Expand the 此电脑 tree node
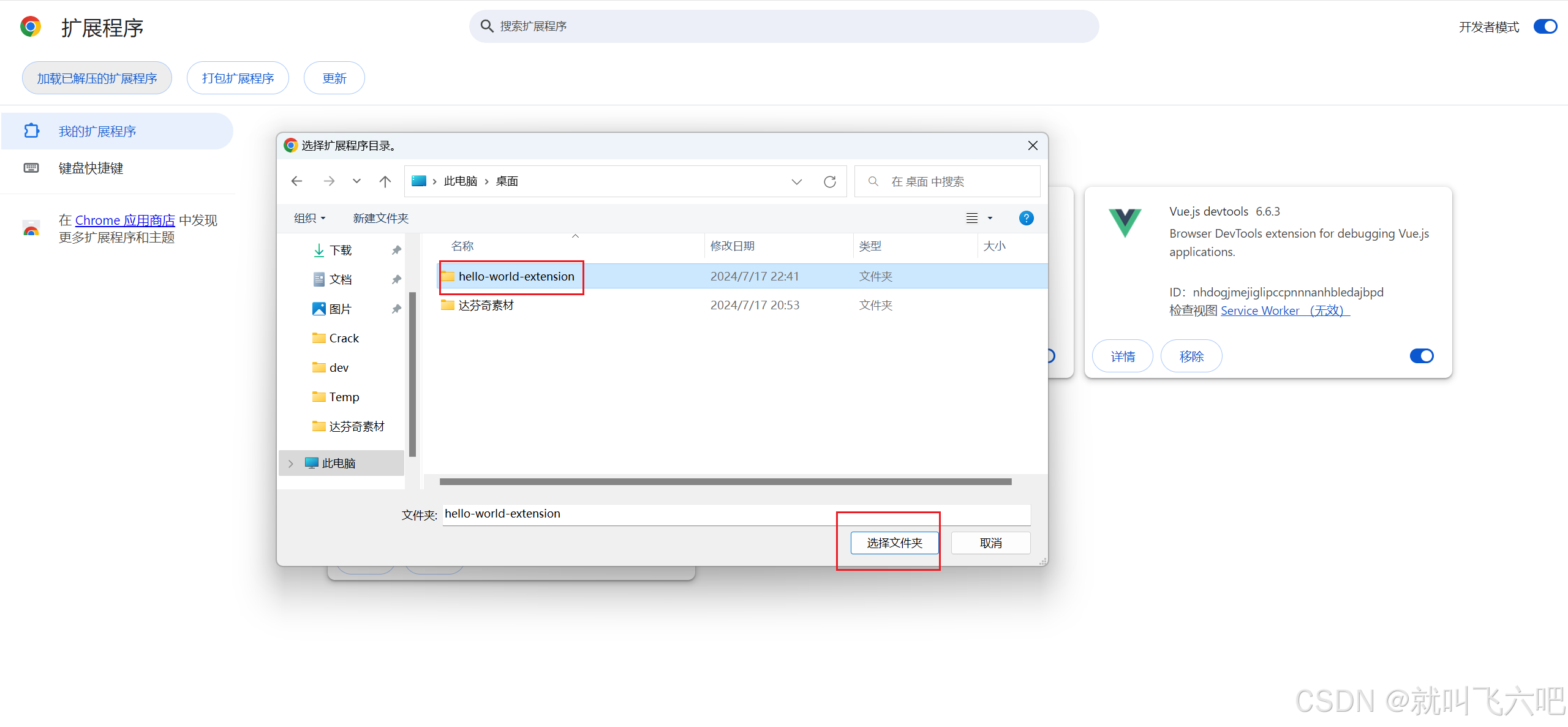The image size is (1568, 727). tap(291, 464)
